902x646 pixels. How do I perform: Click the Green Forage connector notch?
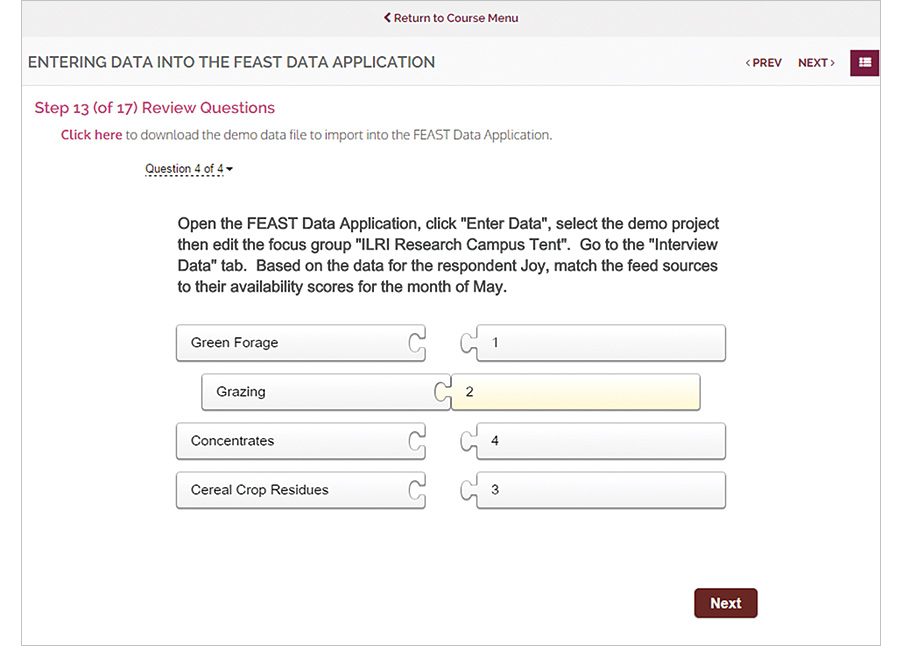(417, 343)
